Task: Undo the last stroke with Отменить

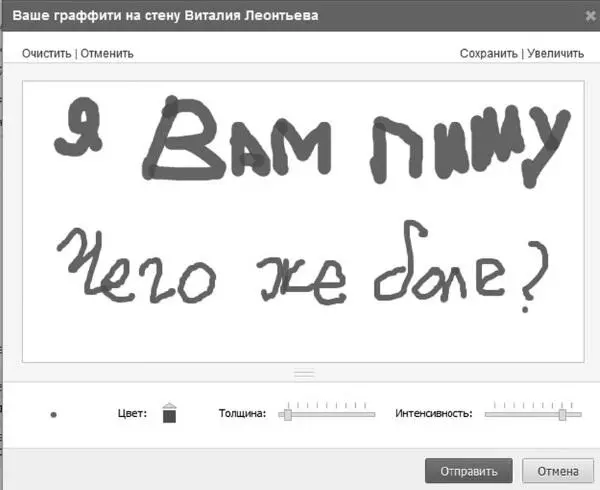Action: pyautogui.click(x=106, y=54)
